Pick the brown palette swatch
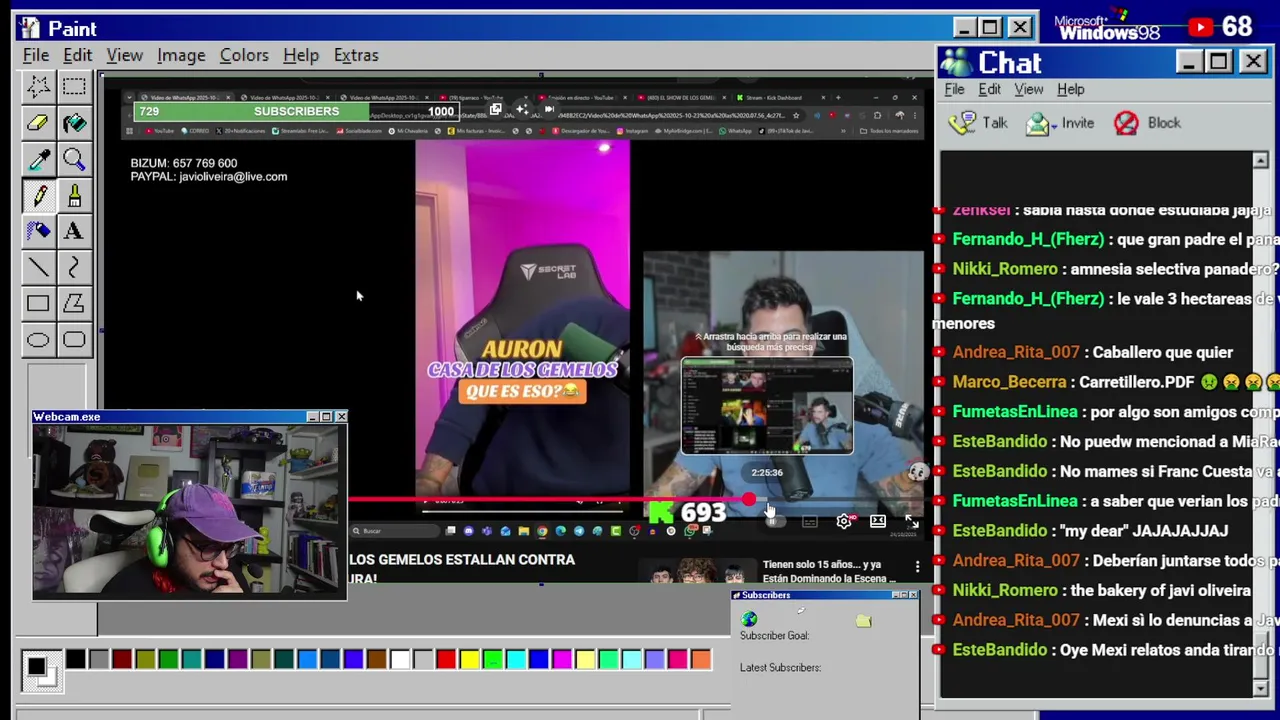This screenshot has width=1280, height=720. click(x=377, y=659)
